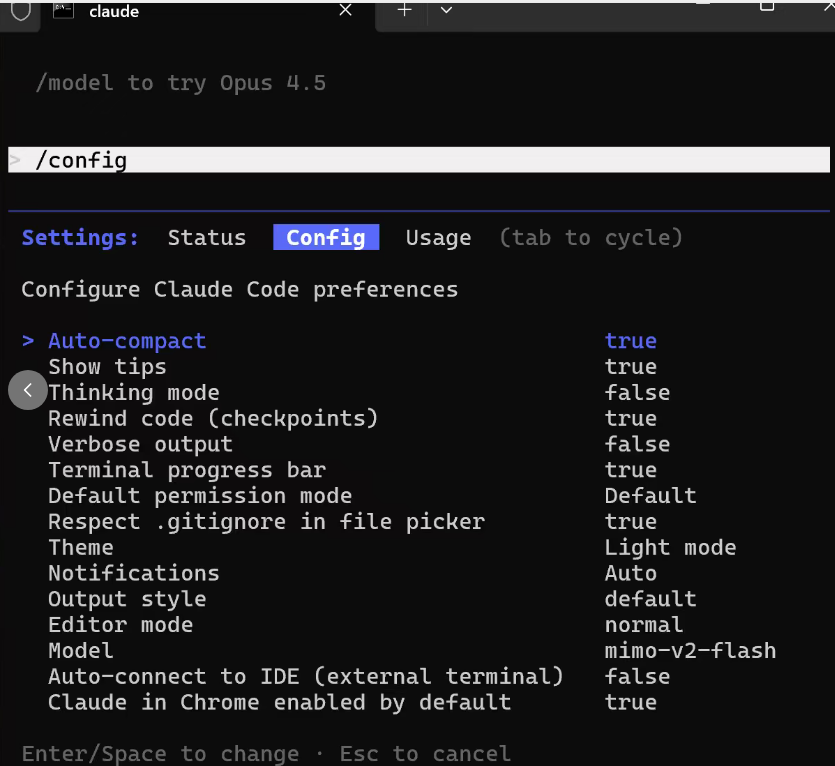Toggle the Auto-compact true value
835x766 pixels.
(631, 341)
